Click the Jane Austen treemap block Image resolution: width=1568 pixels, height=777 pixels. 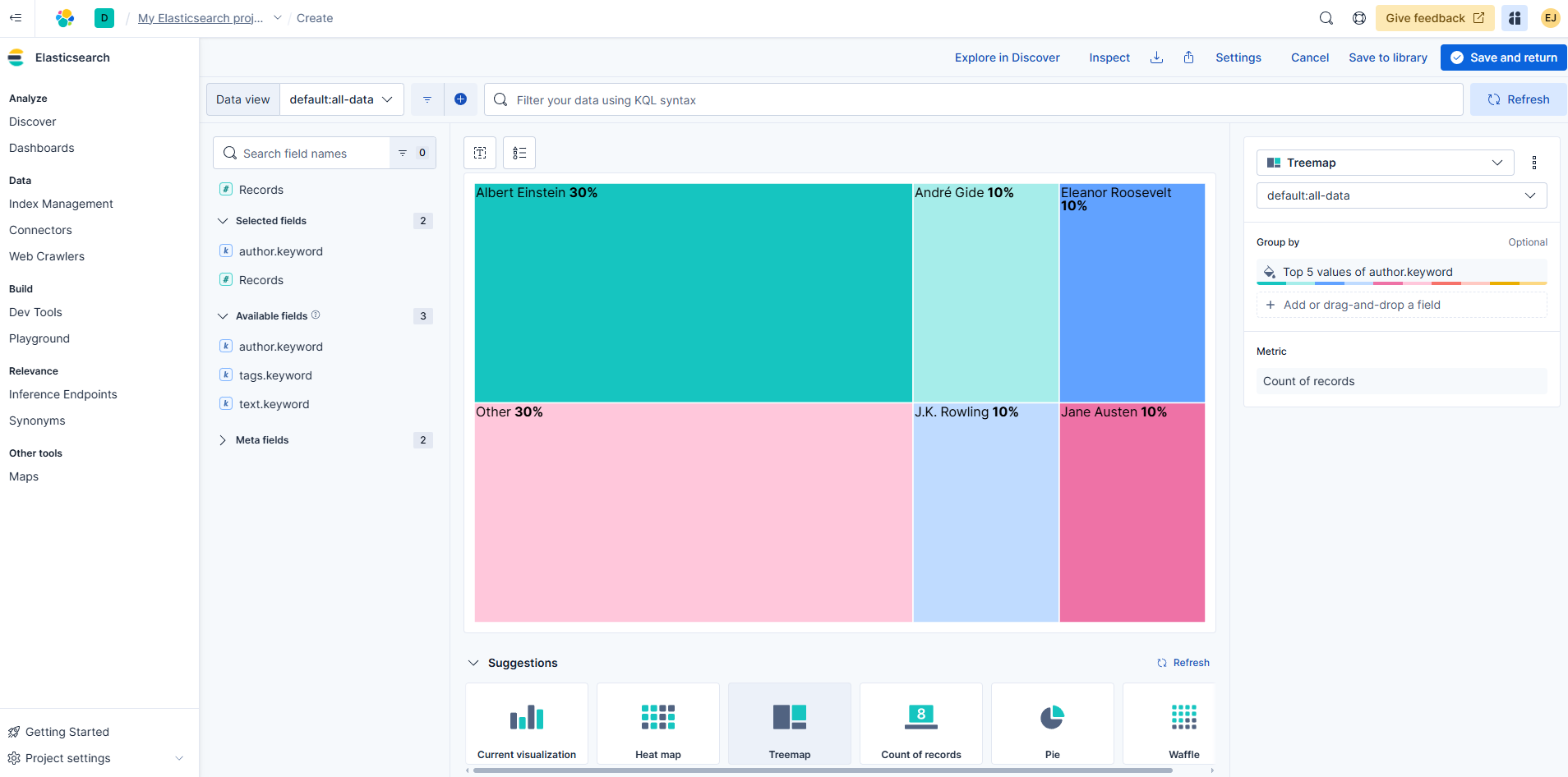pos(1132,513)
